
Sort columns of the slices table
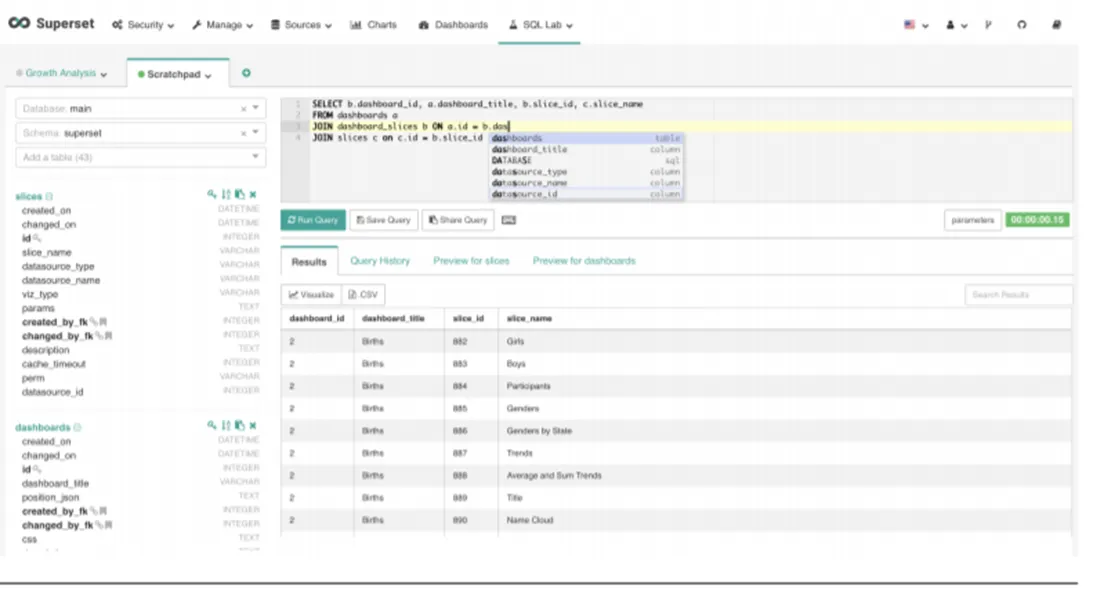pyautogui.click(x=226, y=194)
